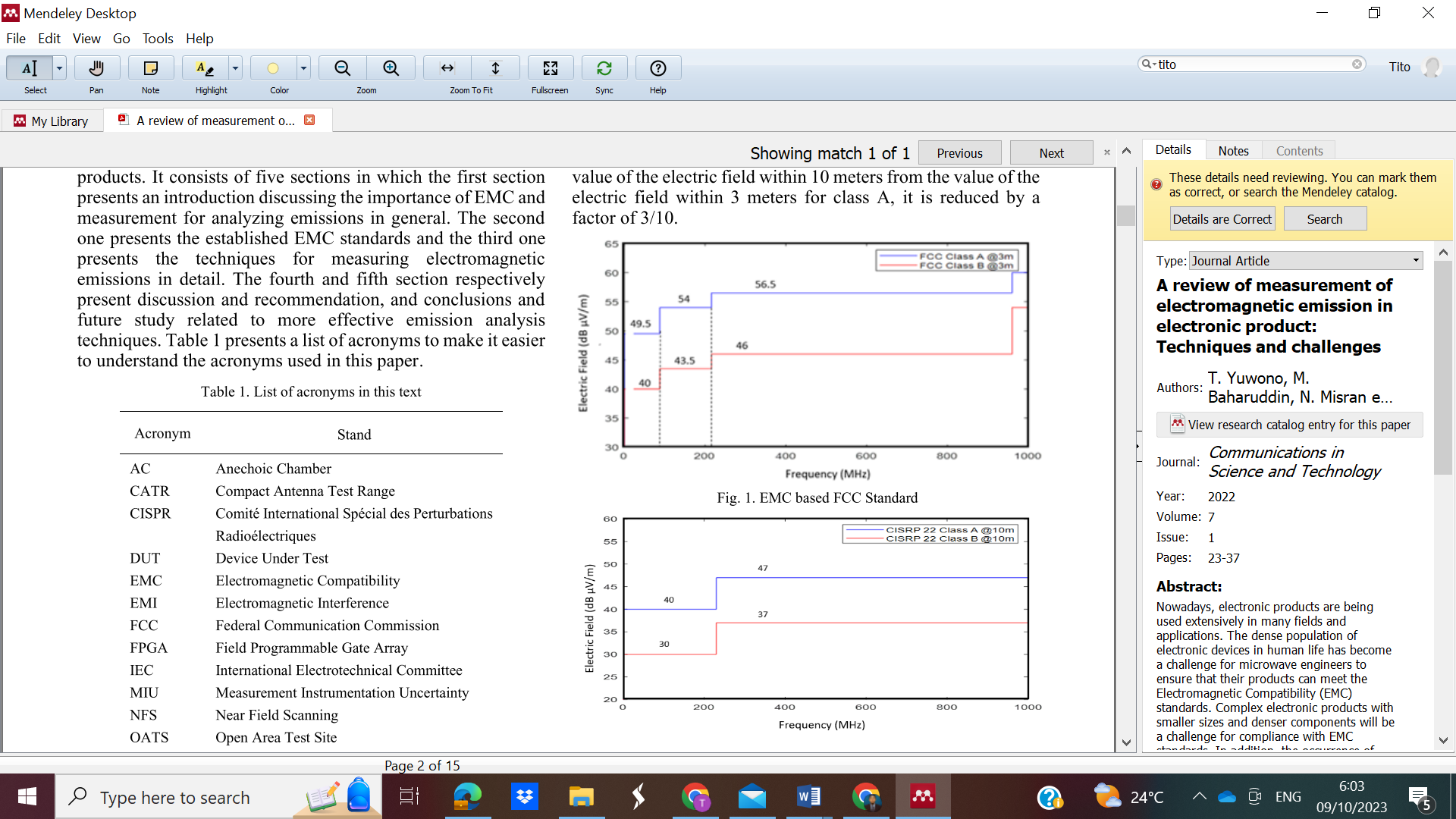
Task: Expand the Select tool dropdown arrow
Action: [59, 68]
